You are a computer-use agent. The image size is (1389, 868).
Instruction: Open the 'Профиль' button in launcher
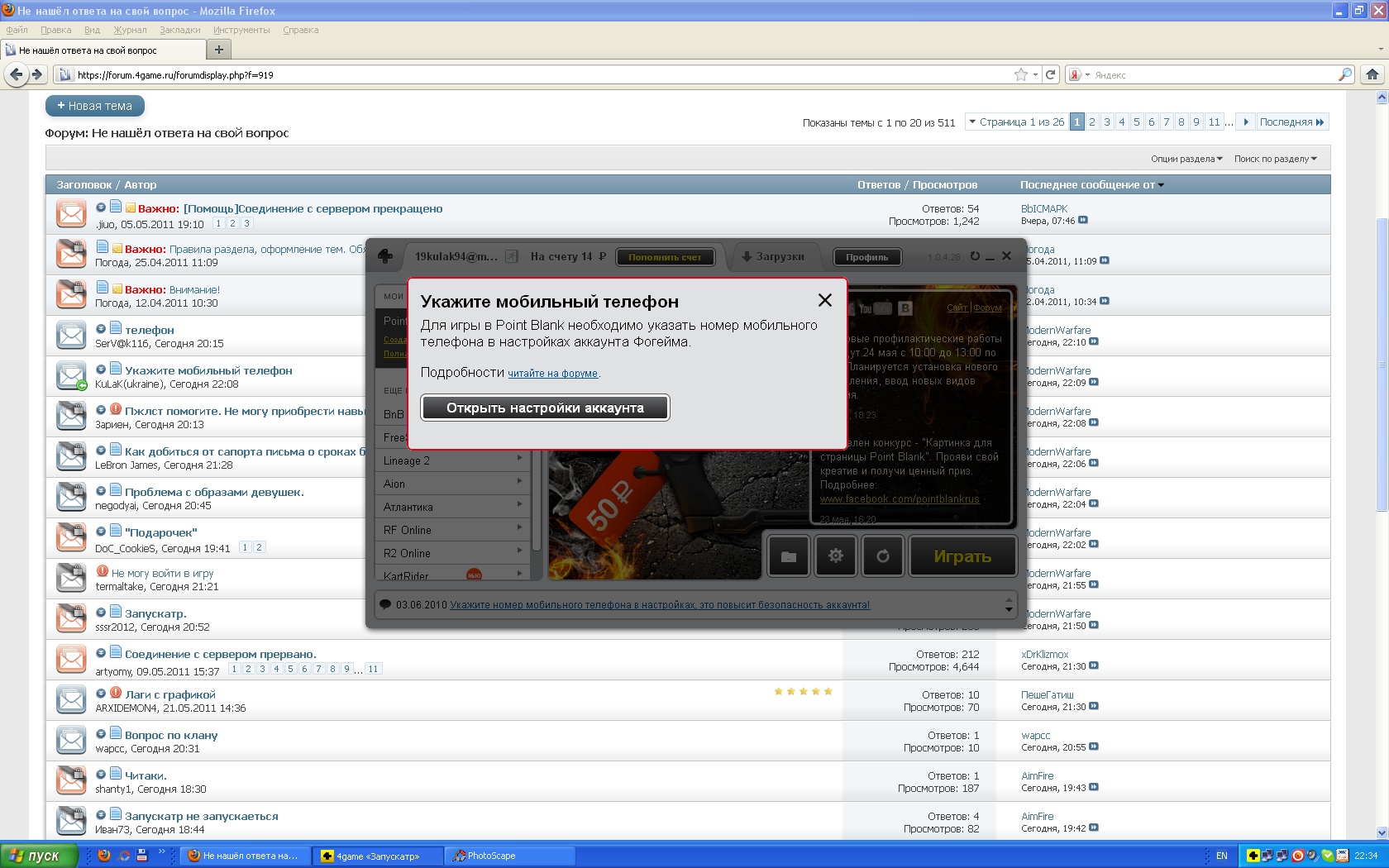(866, 257)
